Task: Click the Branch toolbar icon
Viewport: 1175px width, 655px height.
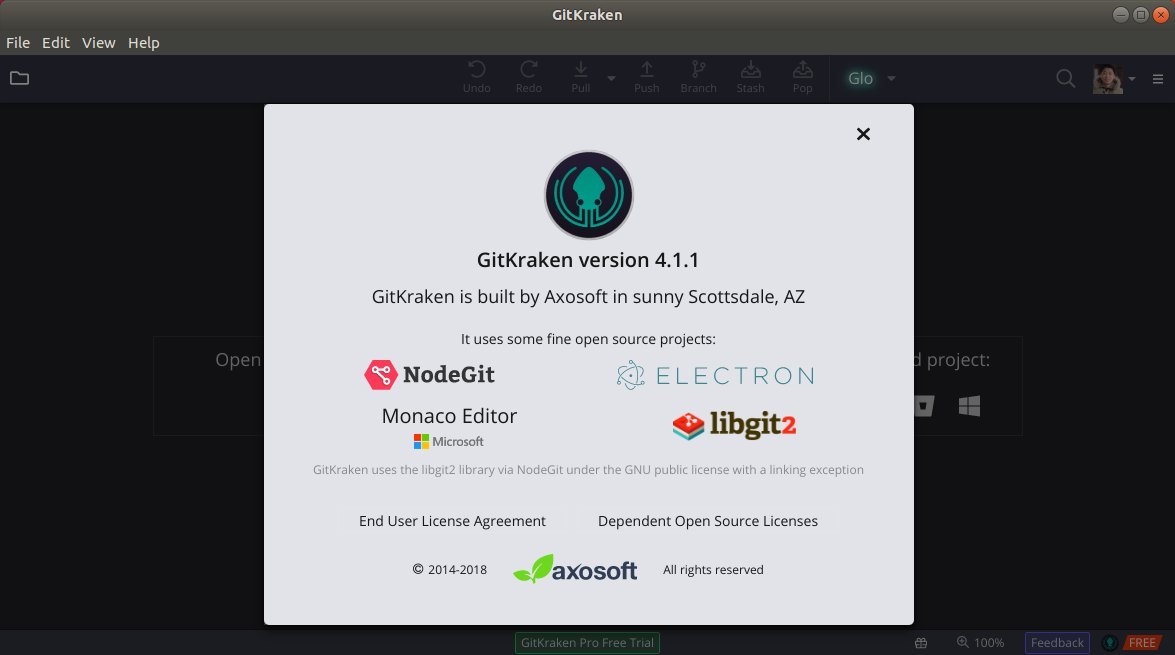Action: [x=698, y=77]
